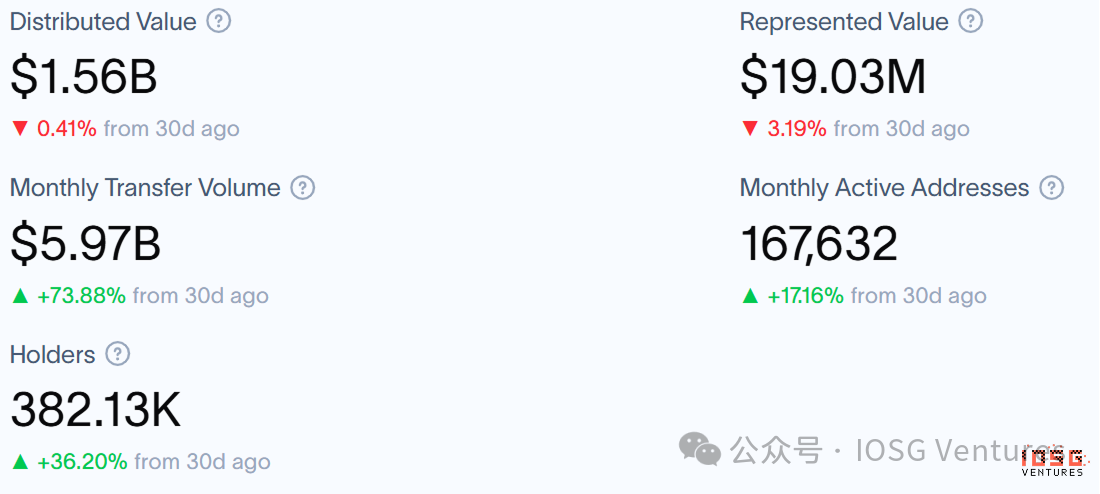
Task: Click the Monthly Transfer Volume label
Action: click(145, 188)
